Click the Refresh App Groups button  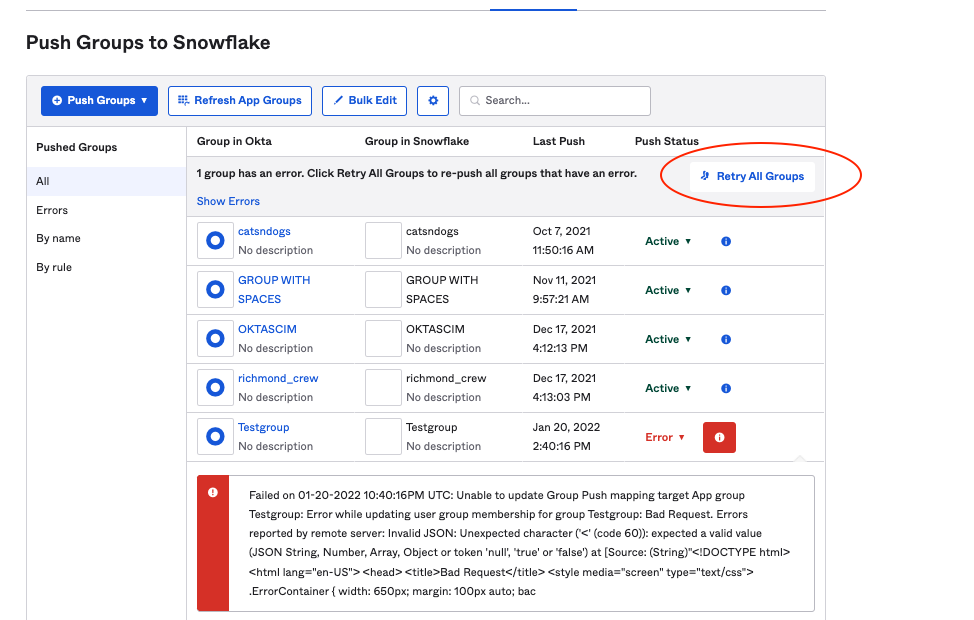(240, 100)
